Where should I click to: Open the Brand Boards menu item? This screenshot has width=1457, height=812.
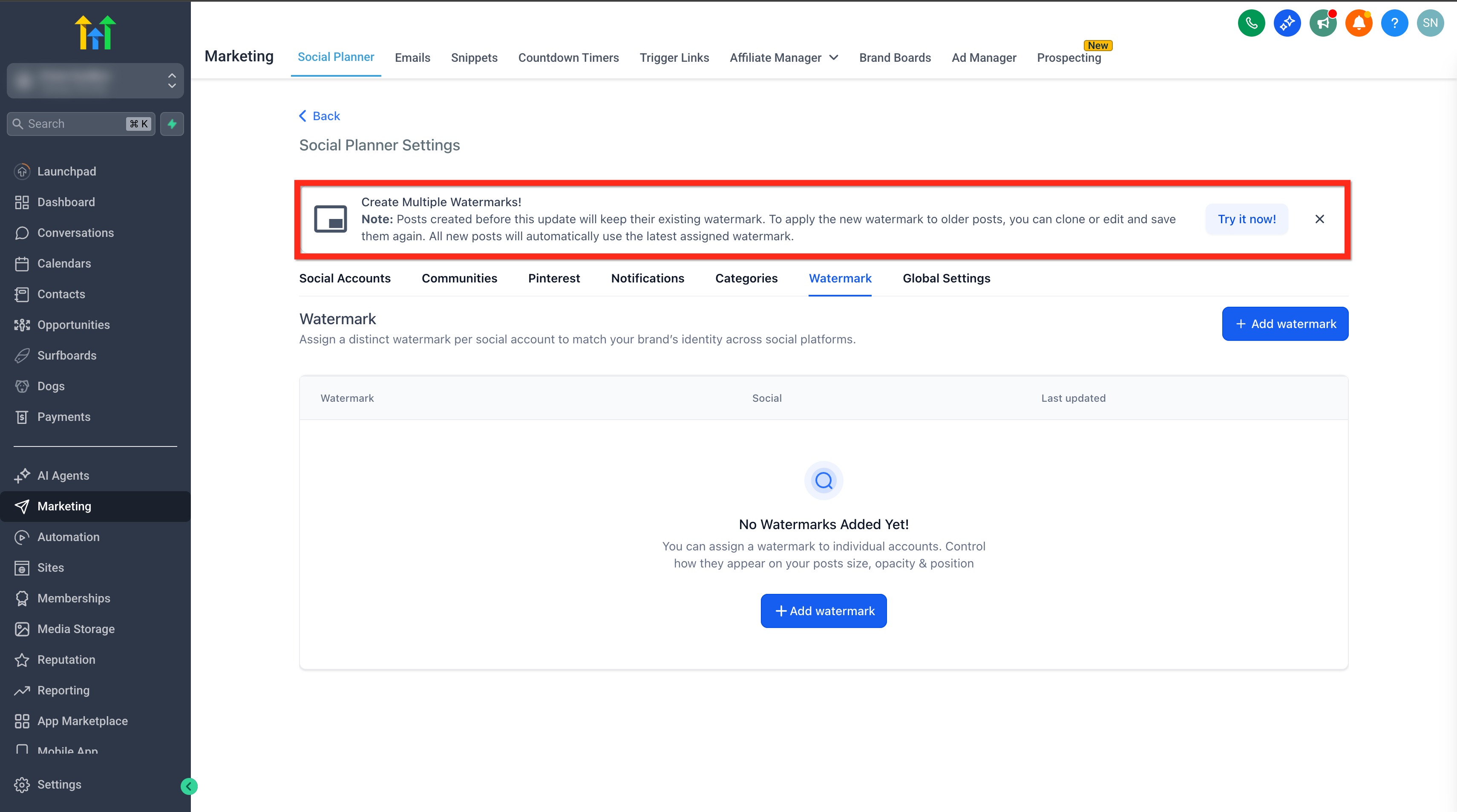[894, 58]
